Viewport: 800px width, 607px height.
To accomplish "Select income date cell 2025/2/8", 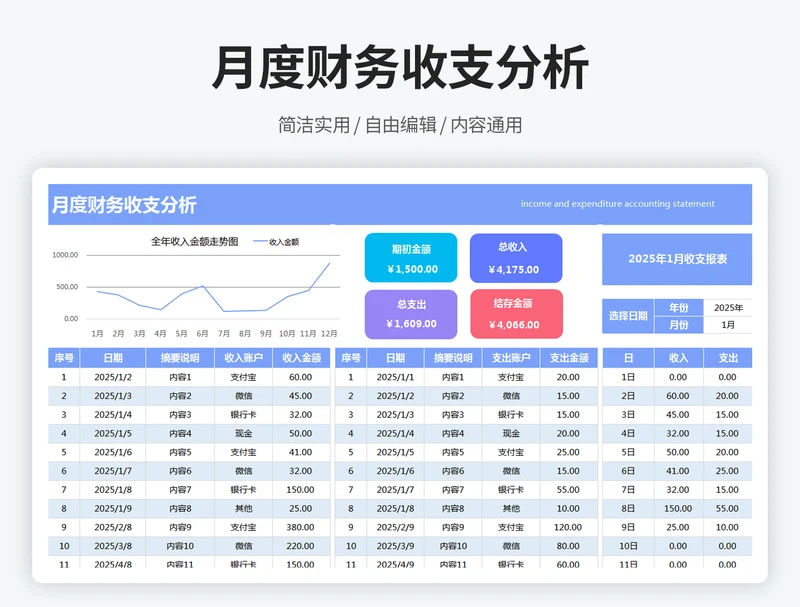I will [113, 527].
